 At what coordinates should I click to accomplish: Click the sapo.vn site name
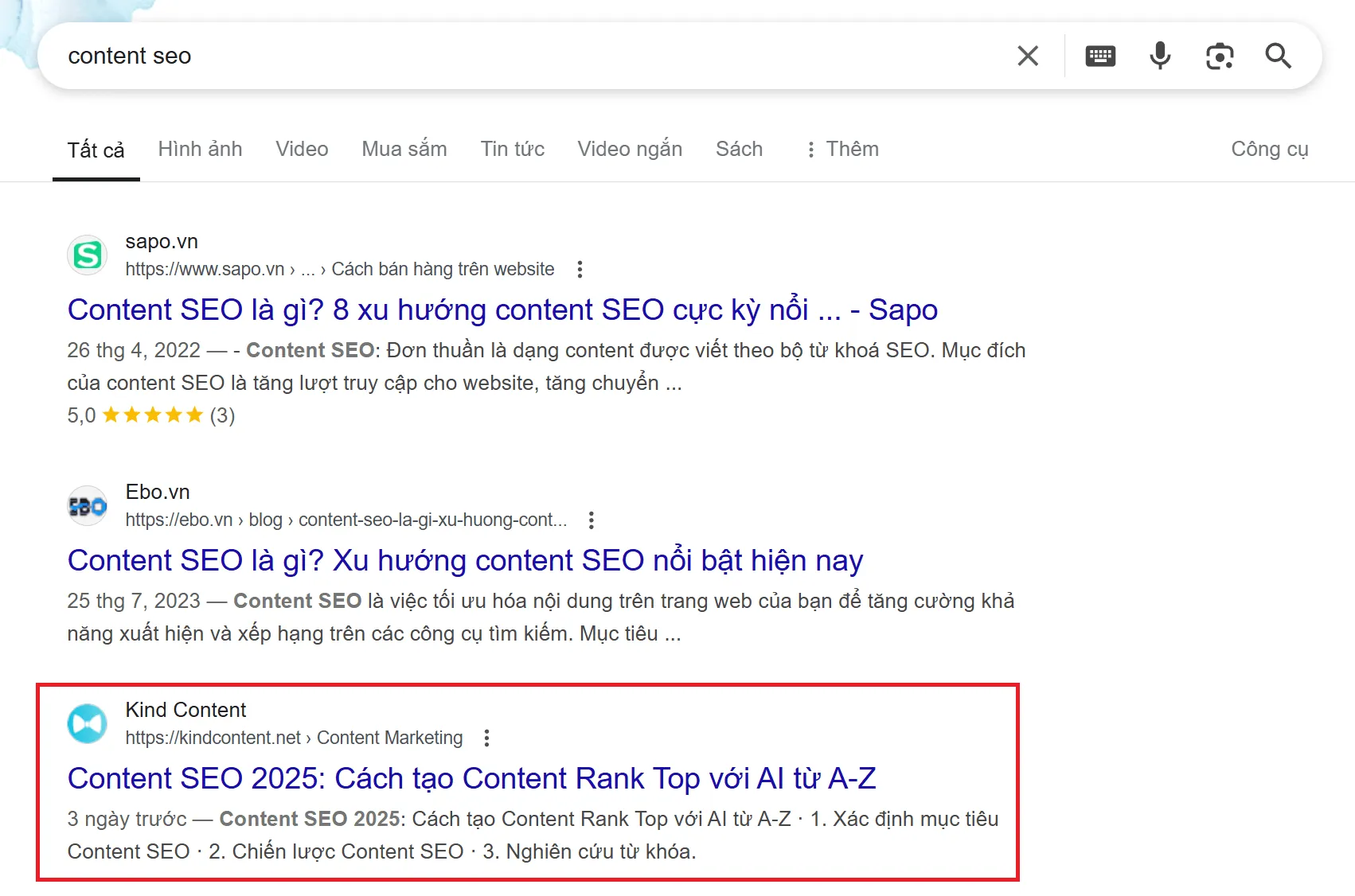pyautogui.click(x=162, y=241)
